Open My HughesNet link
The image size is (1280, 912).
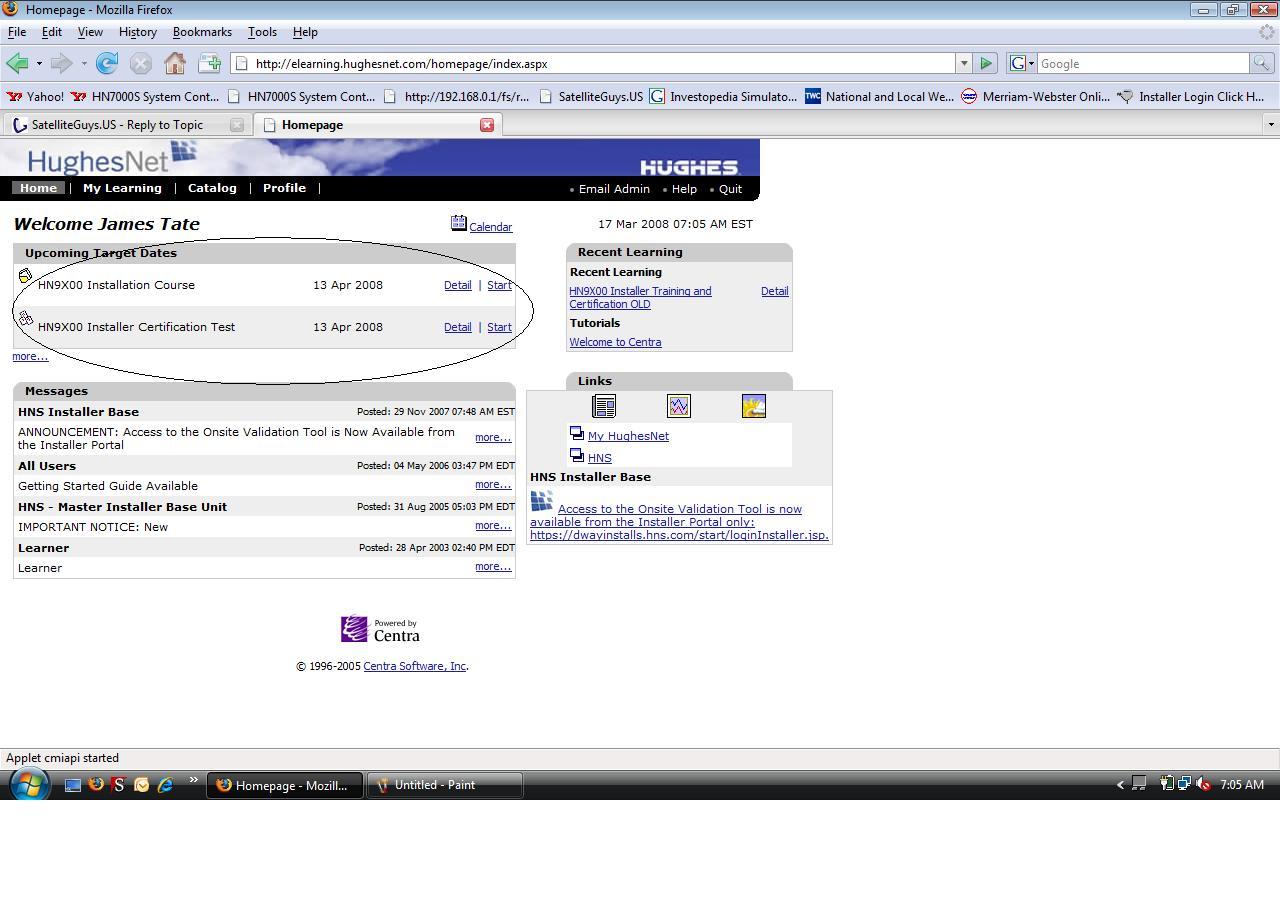628,436
